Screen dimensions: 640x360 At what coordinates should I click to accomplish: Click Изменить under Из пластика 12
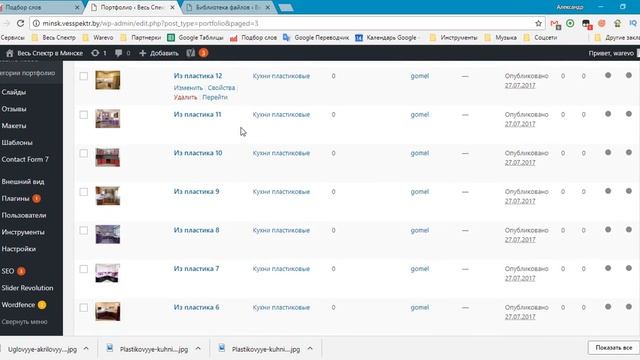188,88
